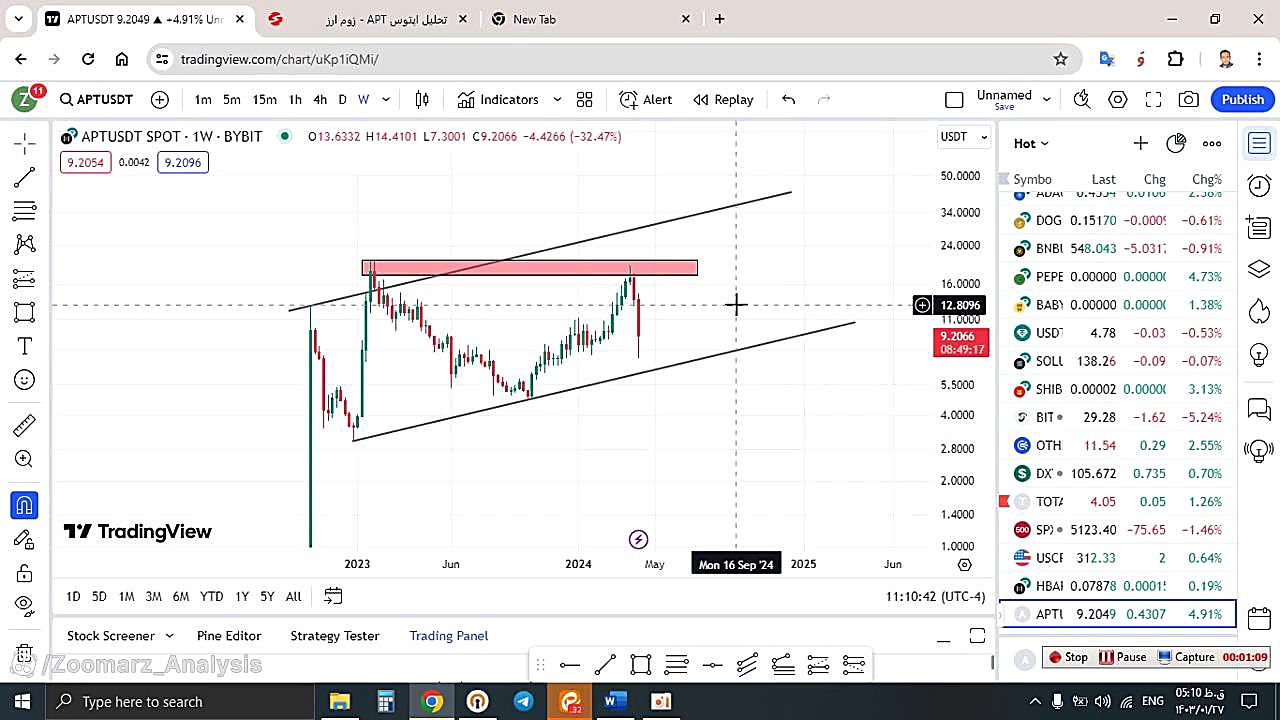Open the forecasting and measurement tools
This screenshot has height=720, width=1280.
pyautogui.click(x=25, y=278)
